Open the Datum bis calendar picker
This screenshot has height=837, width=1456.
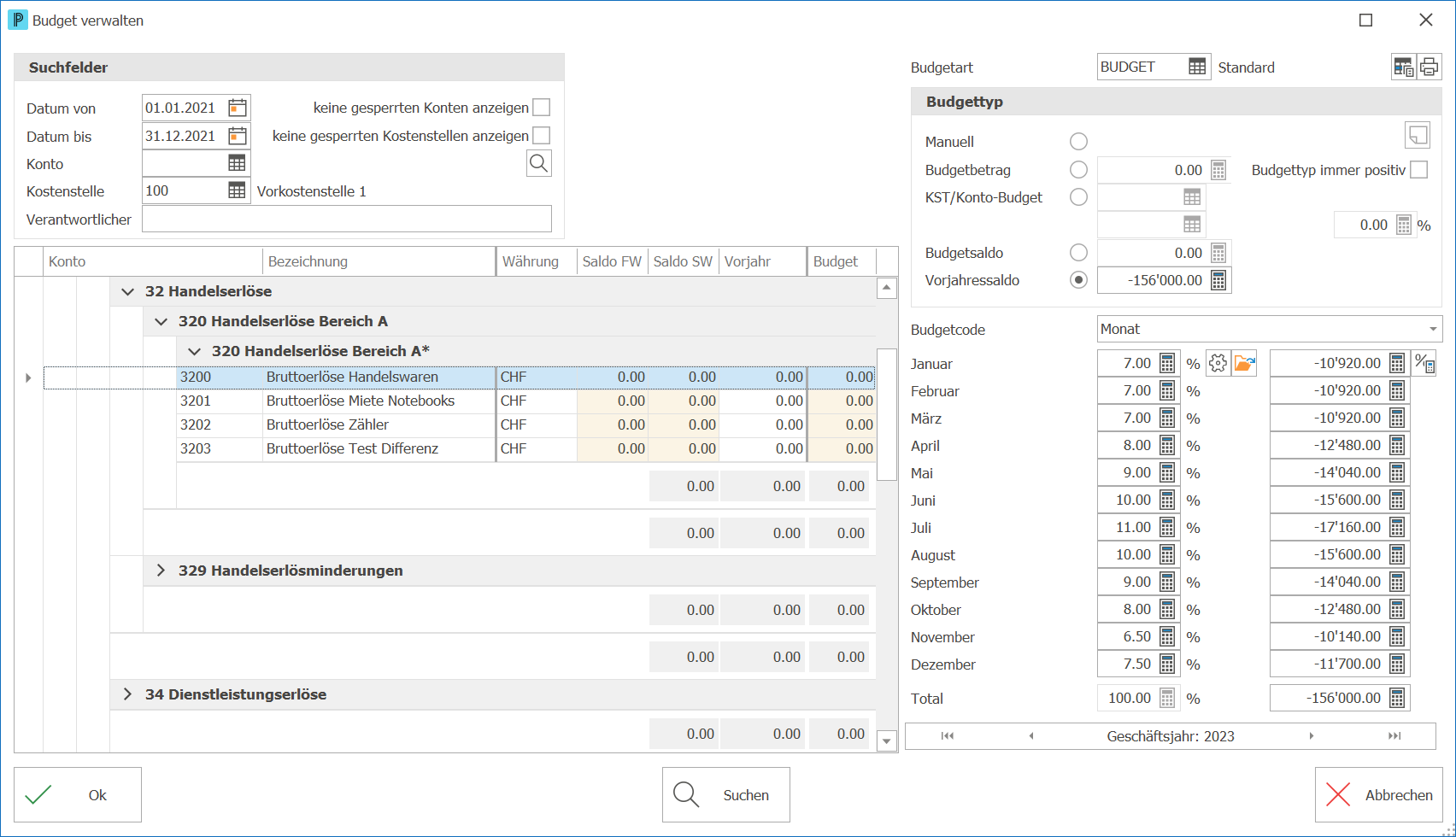pos(238,136)
